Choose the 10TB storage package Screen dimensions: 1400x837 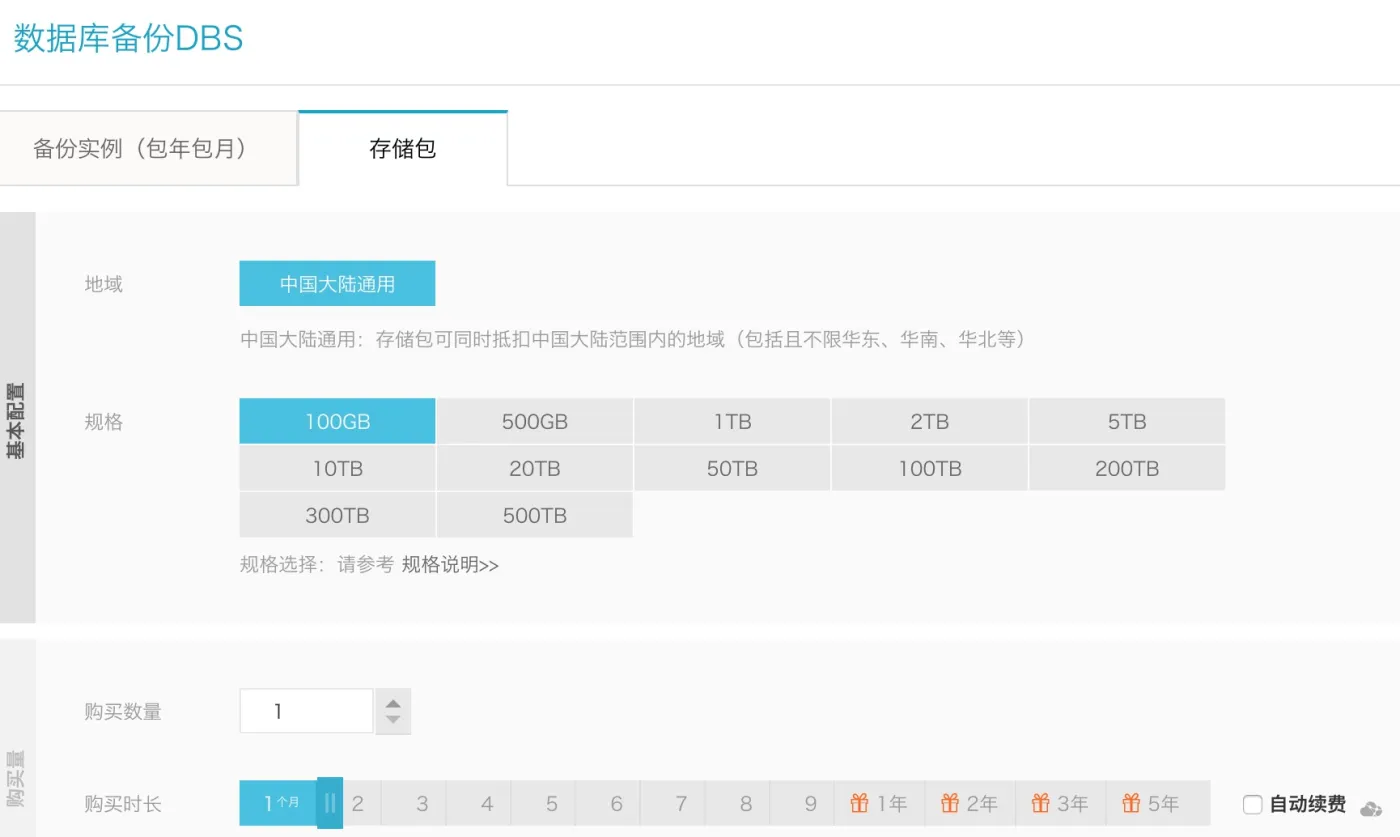tap(337, 468)
